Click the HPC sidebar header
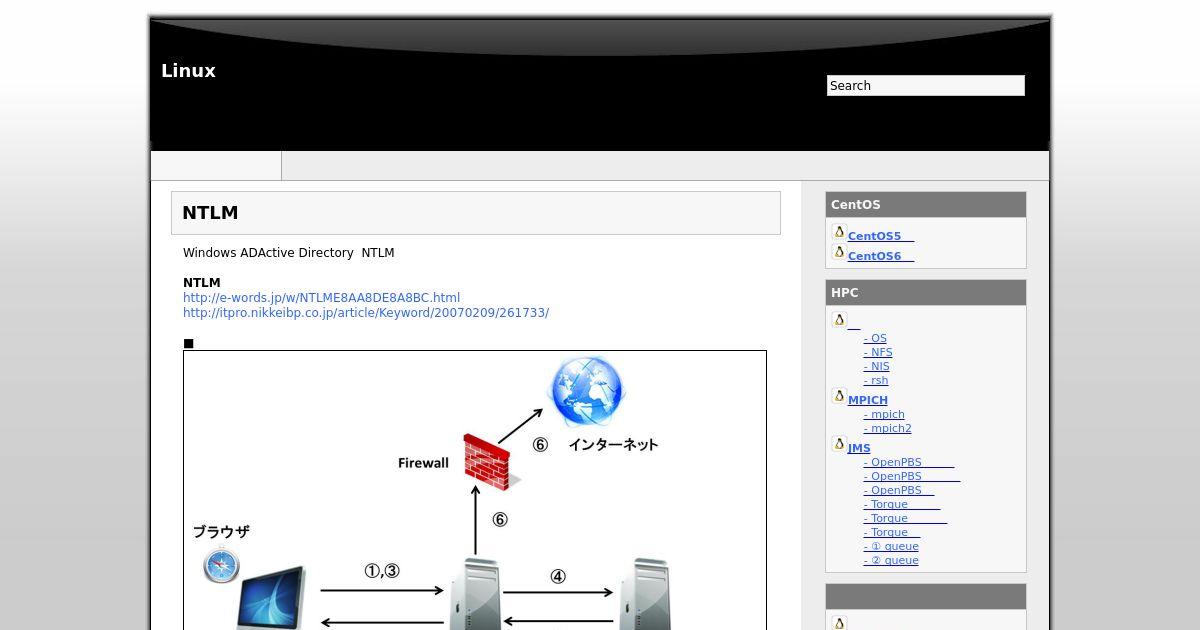The height and width of the screenshot is (630, 1200). click(x=926, y=293)
